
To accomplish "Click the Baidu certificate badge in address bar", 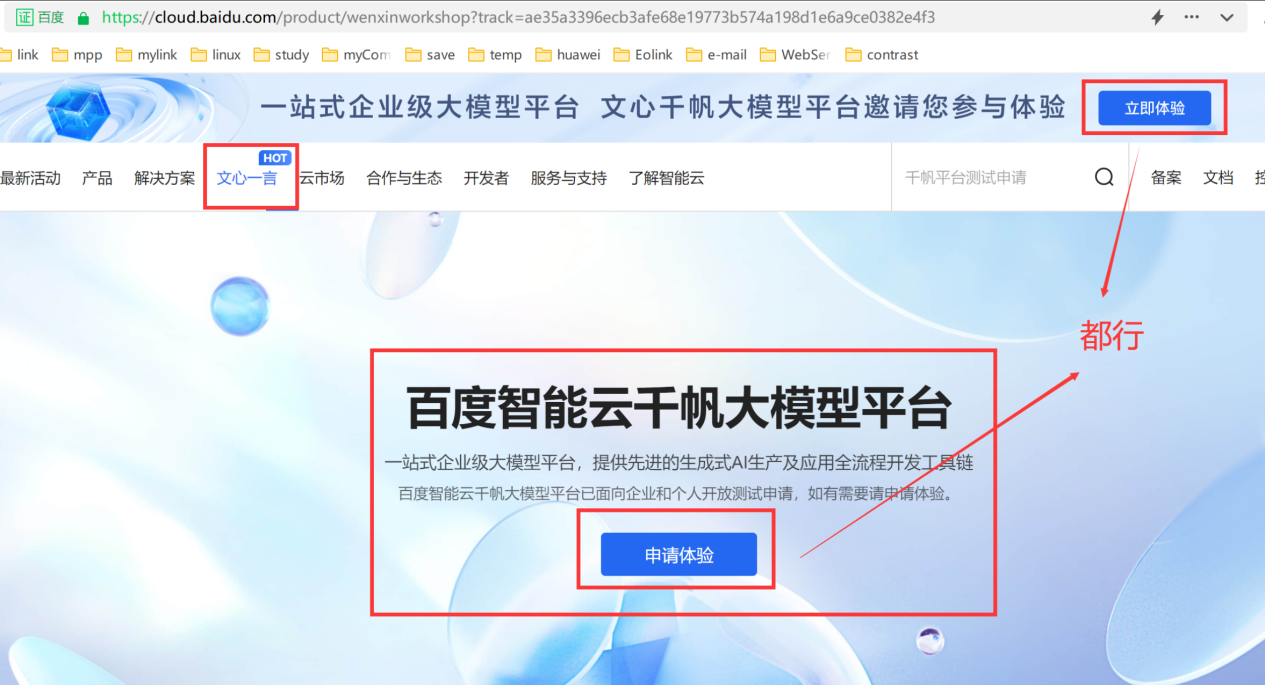I will (39, 17).
